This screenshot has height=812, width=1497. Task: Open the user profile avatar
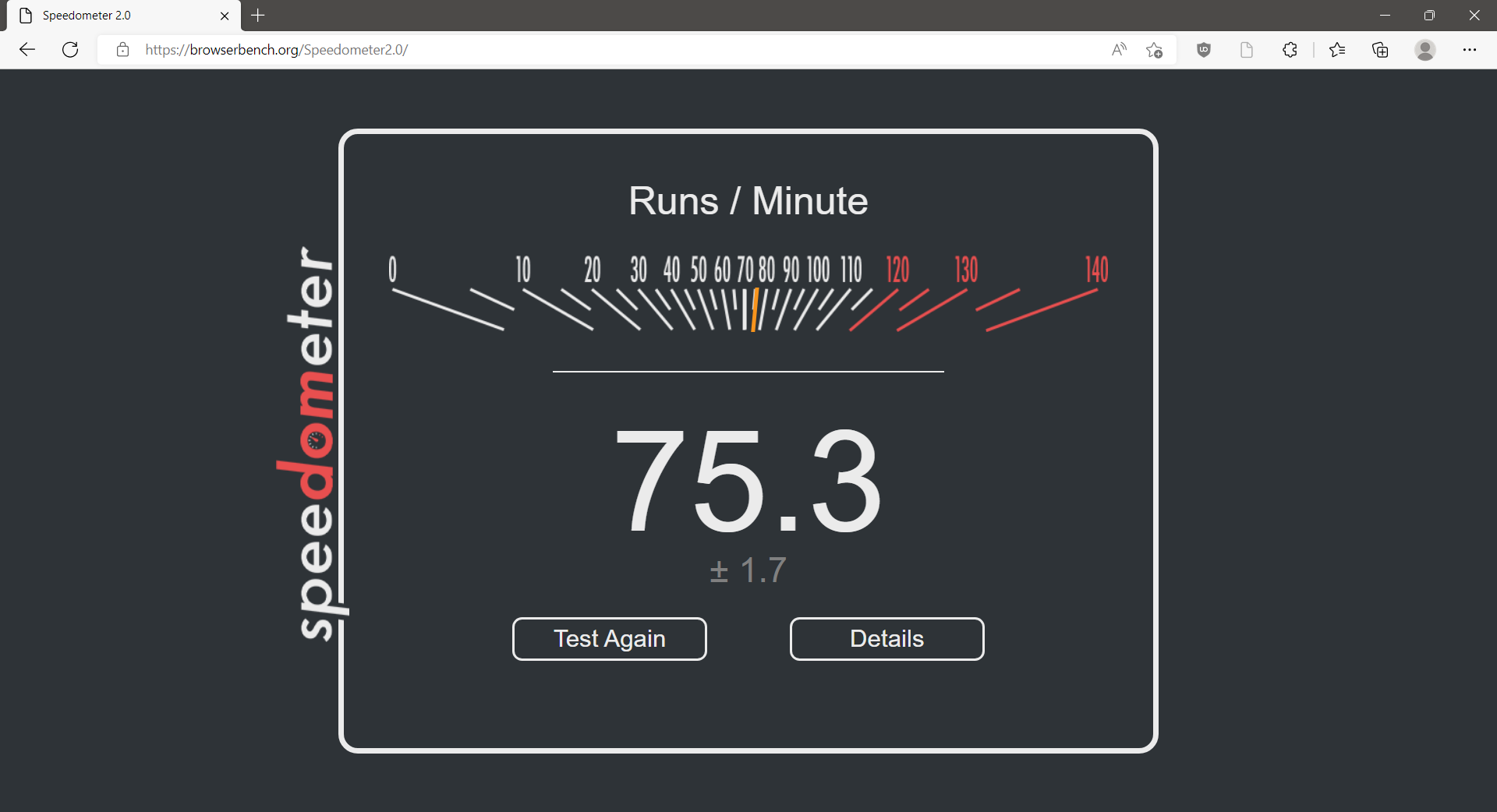tap(1425, 50)
